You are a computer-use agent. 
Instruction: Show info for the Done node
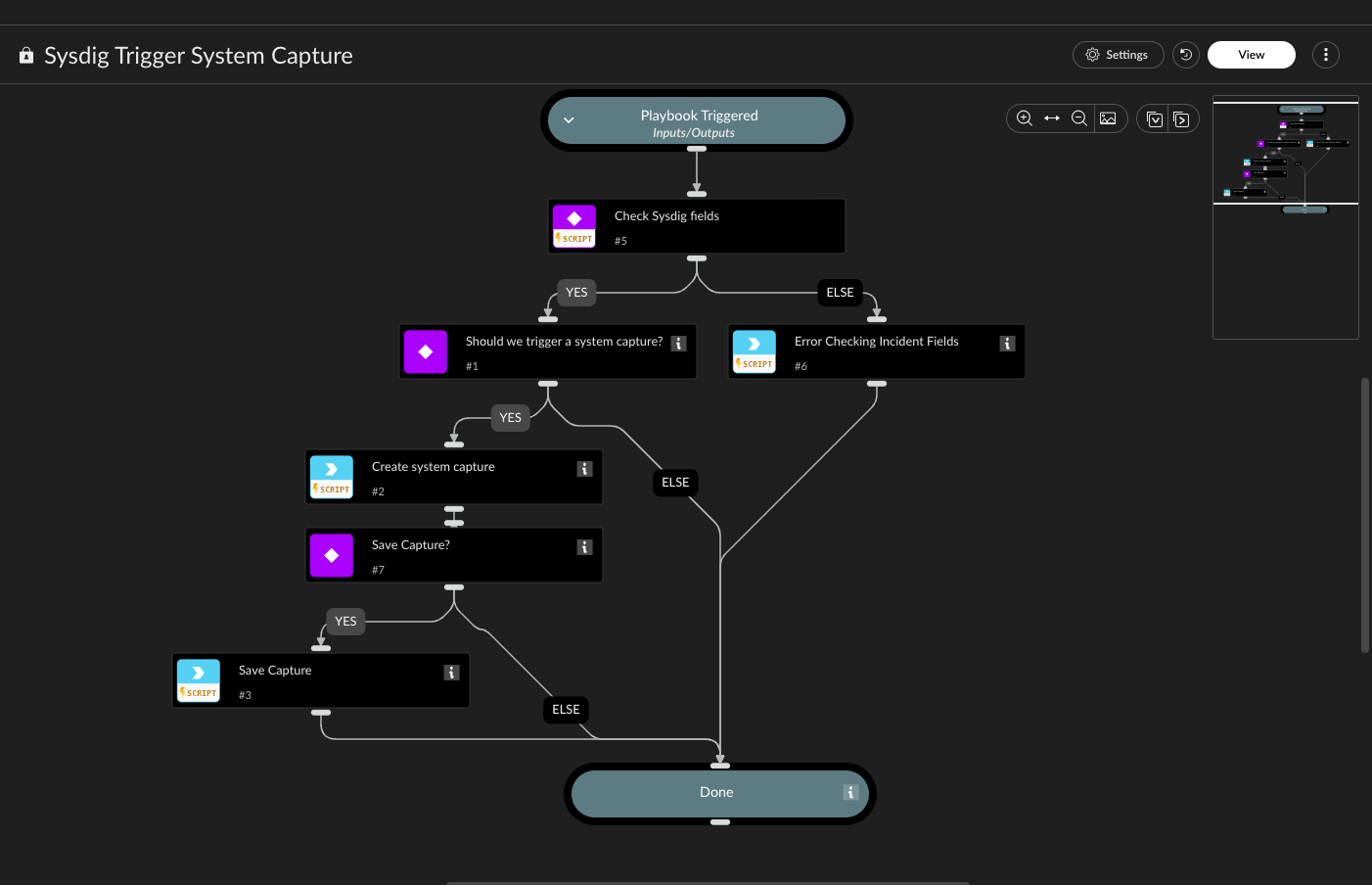click(850, 793)
